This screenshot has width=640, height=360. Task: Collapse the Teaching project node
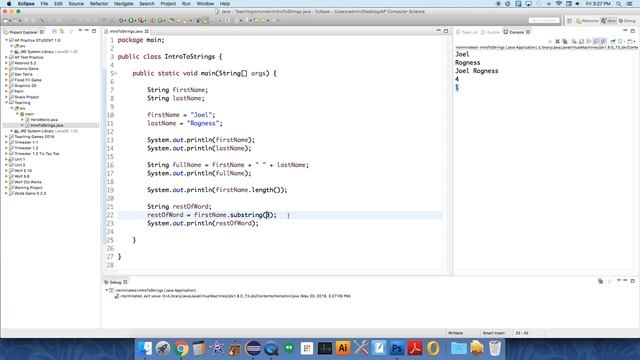(x=7, y=103)
